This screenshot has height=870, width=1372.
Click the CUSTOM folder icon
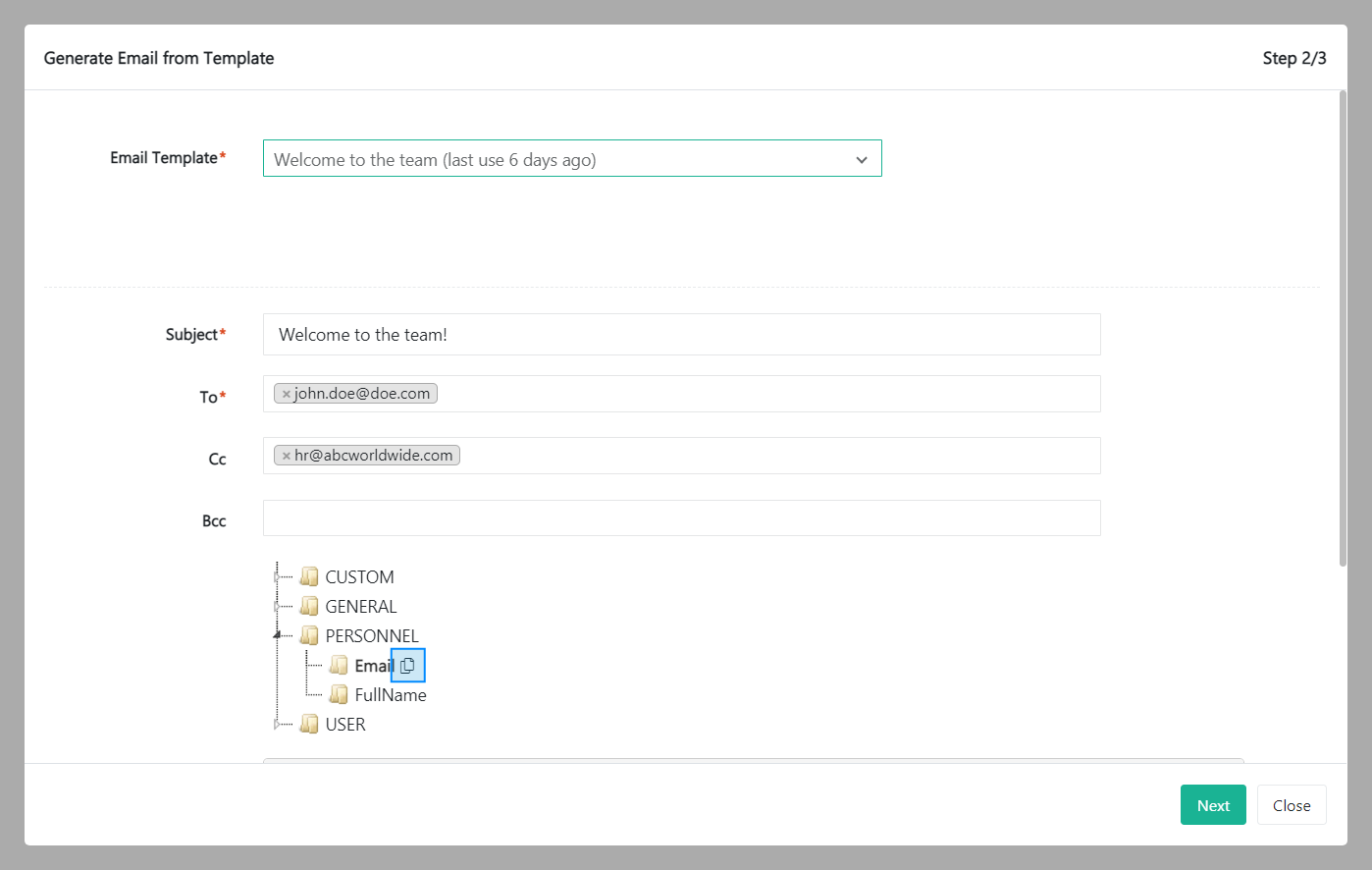click(x=309, y=577)
